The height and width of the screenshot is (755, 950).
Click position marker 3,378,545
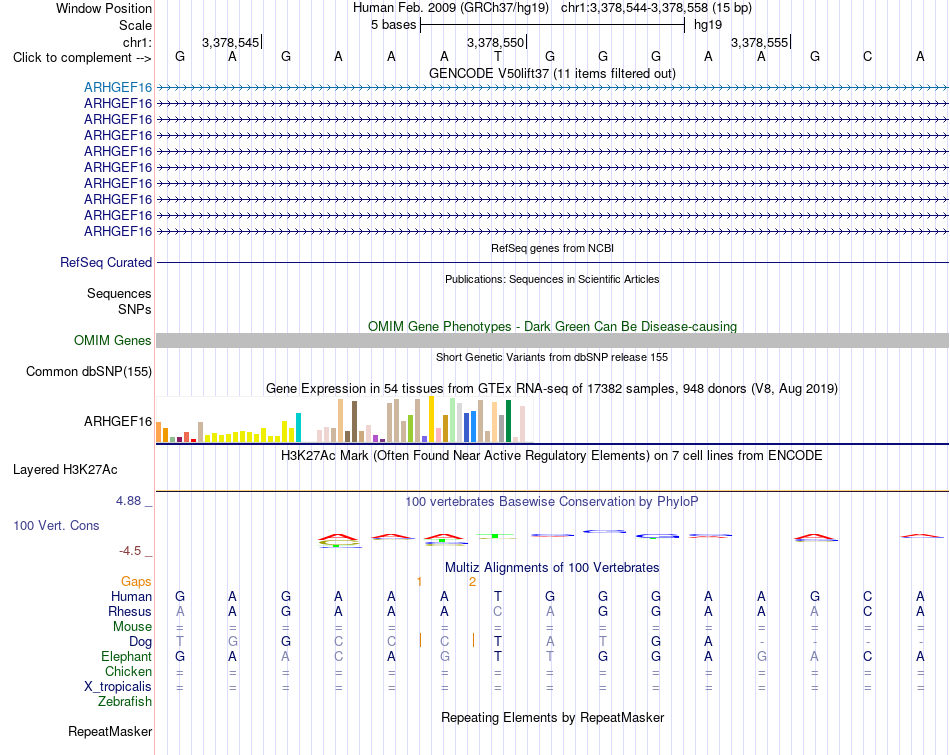[x=231, y=42]
